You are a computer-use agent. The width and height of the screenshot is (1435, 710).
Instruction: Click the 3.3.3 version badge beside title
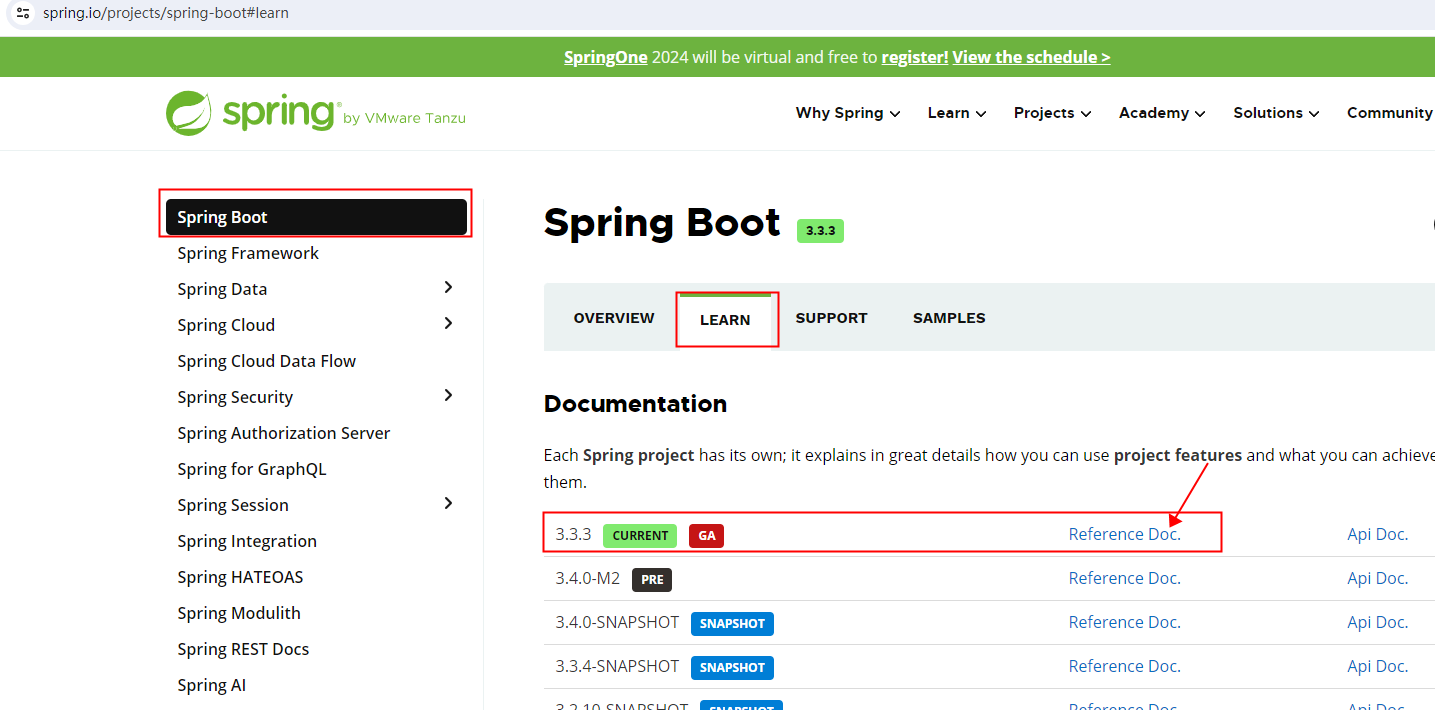pyautogui.click(x=820, y=231)
